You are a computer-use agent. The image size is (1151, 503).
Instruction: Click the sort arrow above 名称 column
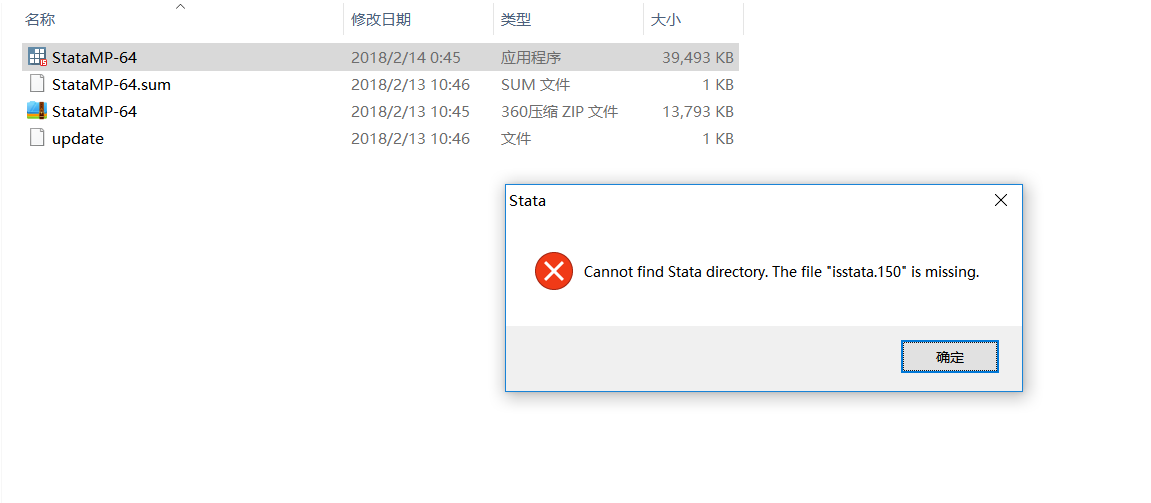(x=181, y=6)
